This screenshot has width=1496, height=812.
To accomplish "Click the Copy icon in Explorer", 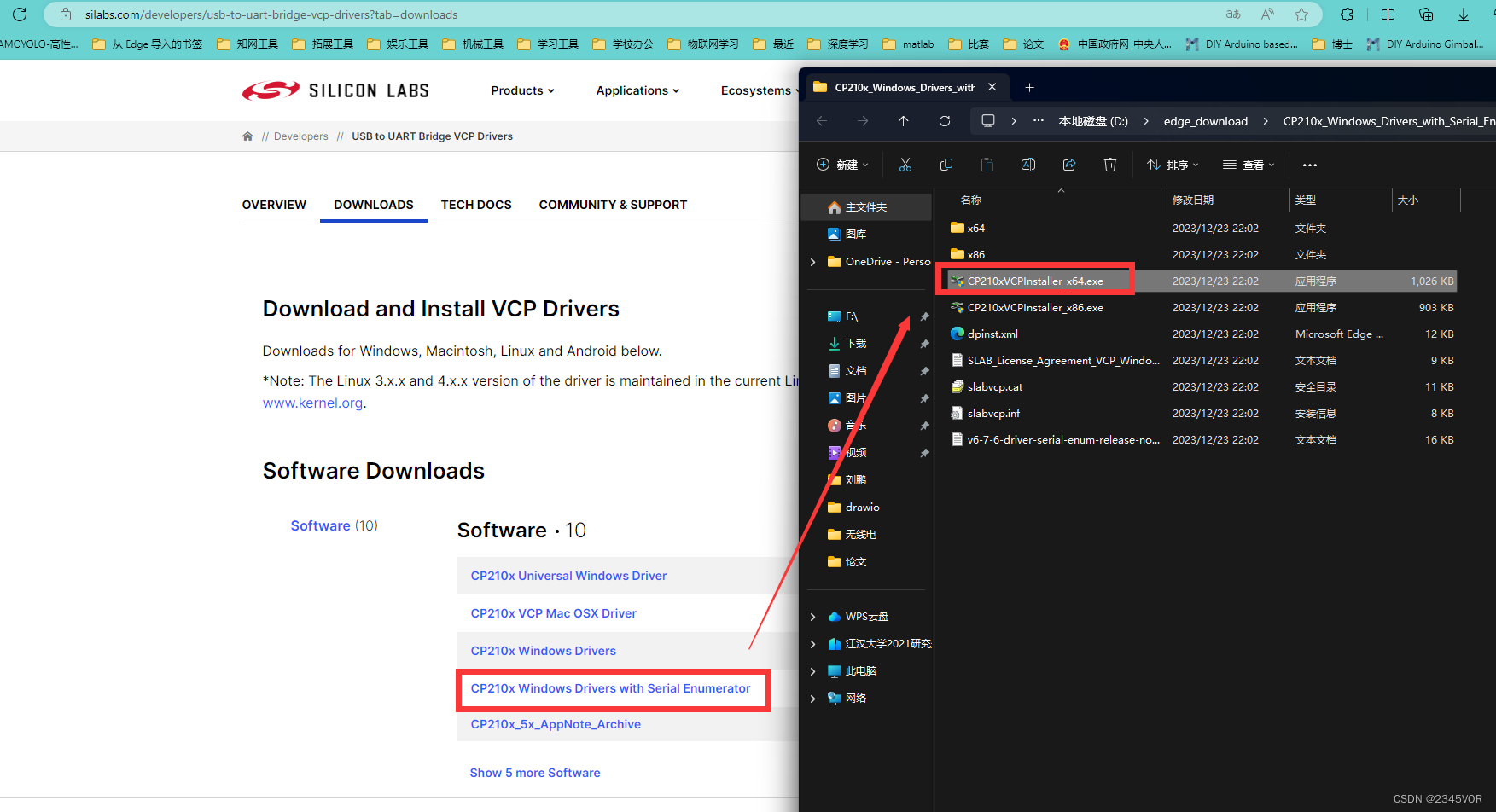I will coord(946,165).
